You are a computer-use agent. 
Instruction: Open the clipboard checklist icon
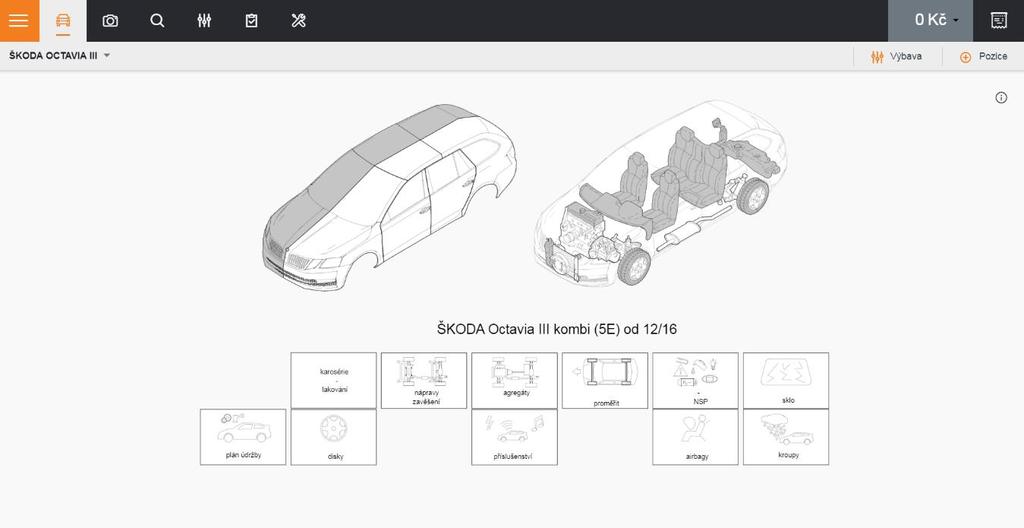tap(251, 20)
